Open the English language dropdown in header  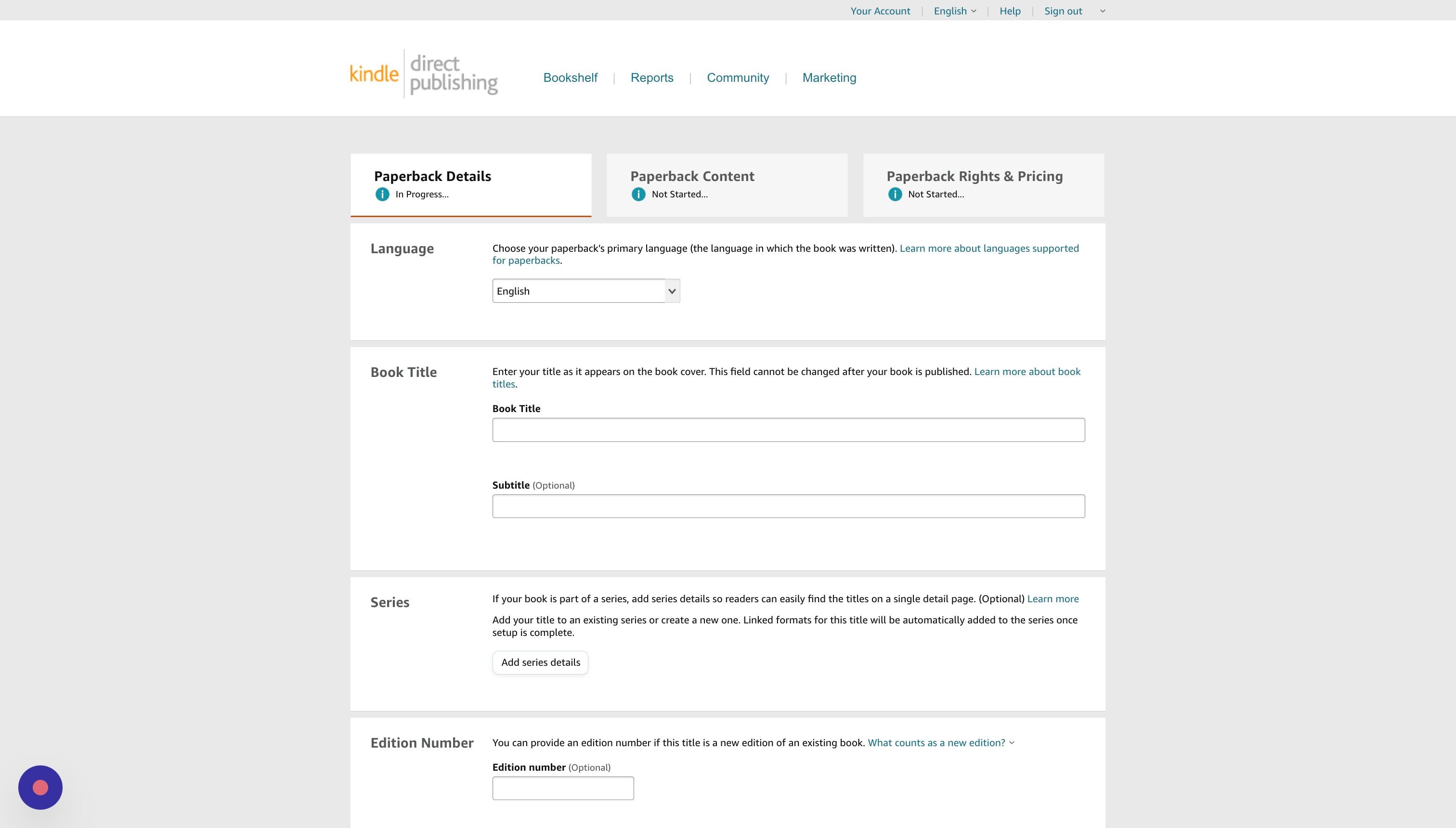[954, 11]
